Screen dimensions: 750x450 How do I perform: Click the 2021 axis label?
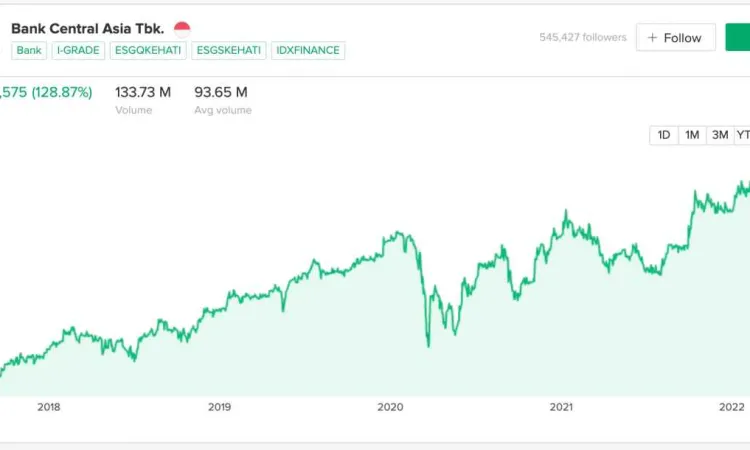click(561, 407)
